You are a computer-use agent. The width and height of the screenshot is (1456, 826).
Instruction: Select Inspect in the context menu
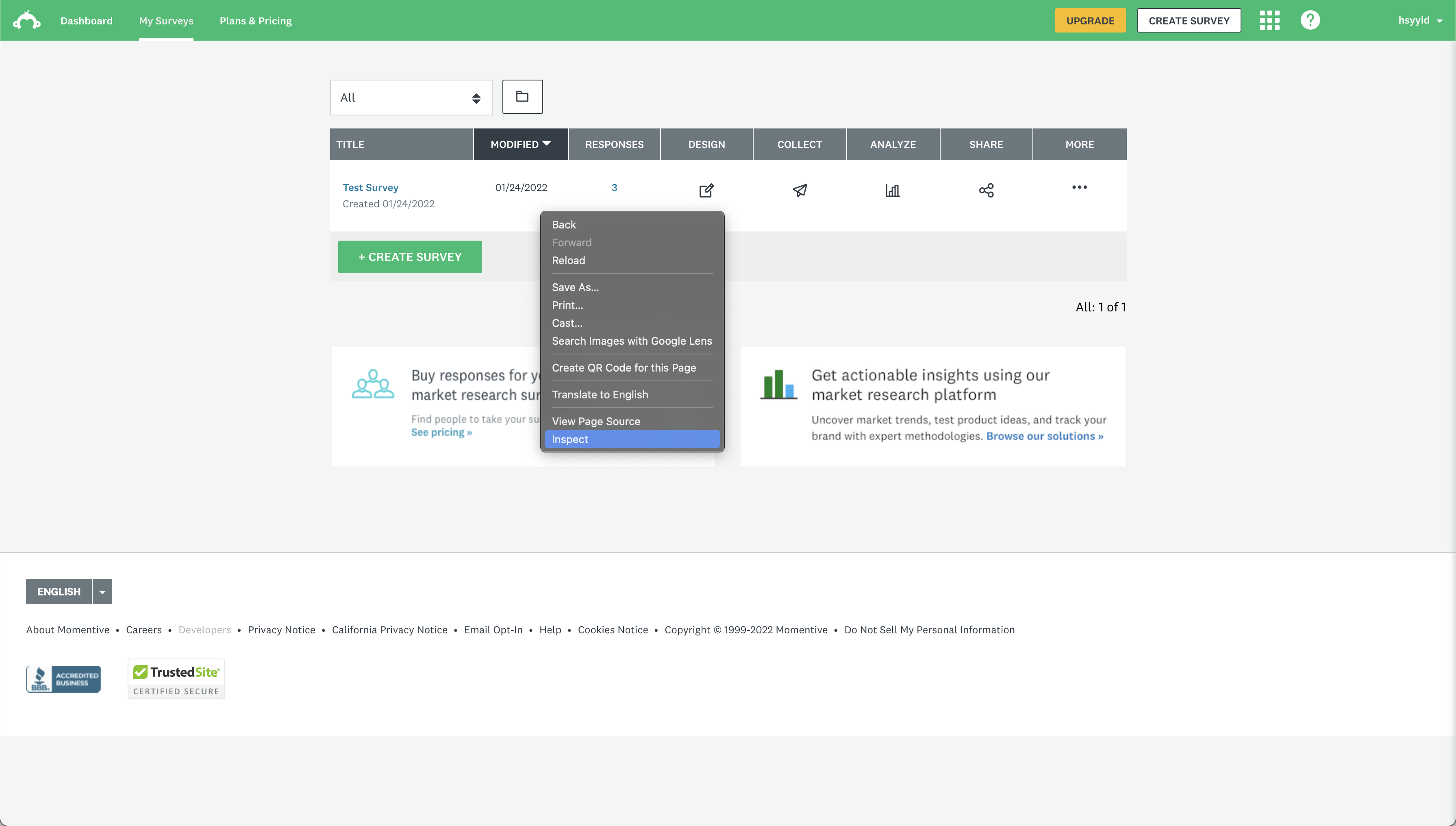632,439
